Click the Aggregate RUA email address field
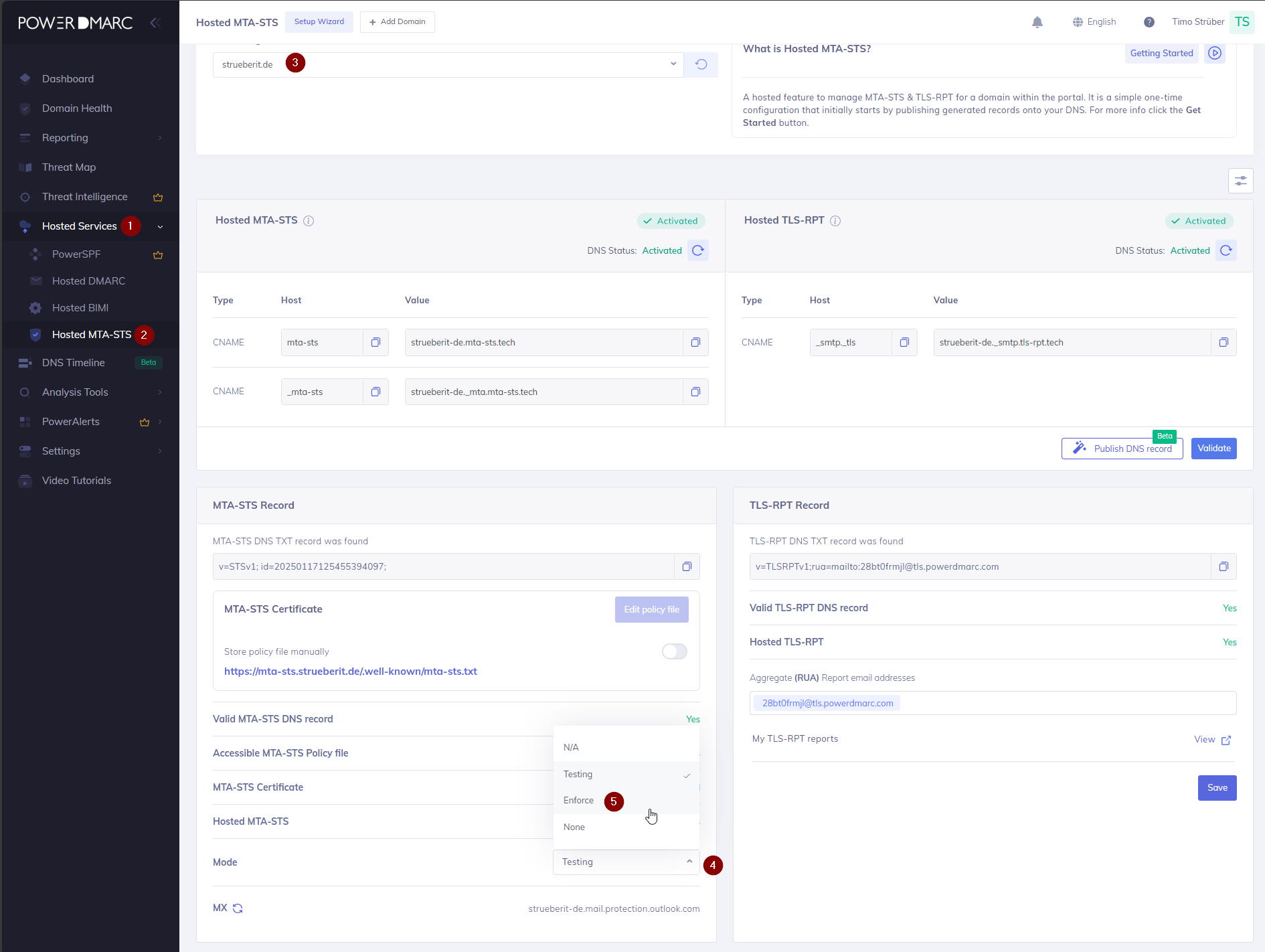The image size is (1265, 952). click(1064, 703)
